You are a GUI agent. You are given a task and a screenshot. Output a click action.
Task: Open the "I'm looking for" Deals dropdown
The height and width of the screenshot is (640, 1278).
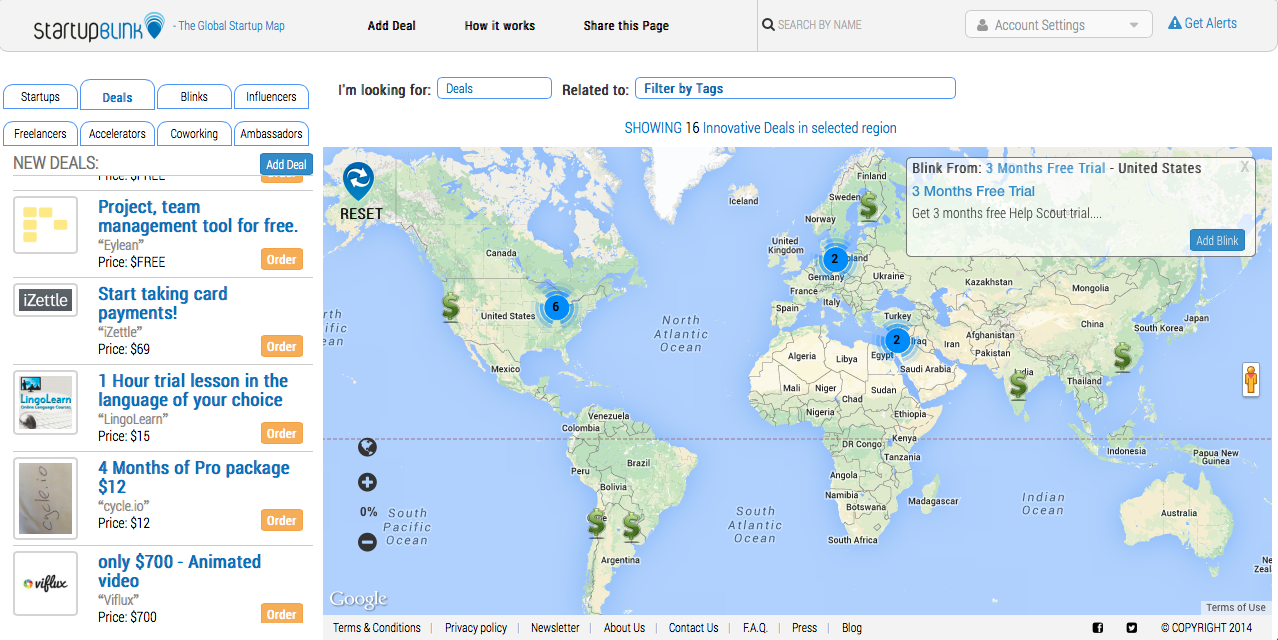(x=494, y=89)
